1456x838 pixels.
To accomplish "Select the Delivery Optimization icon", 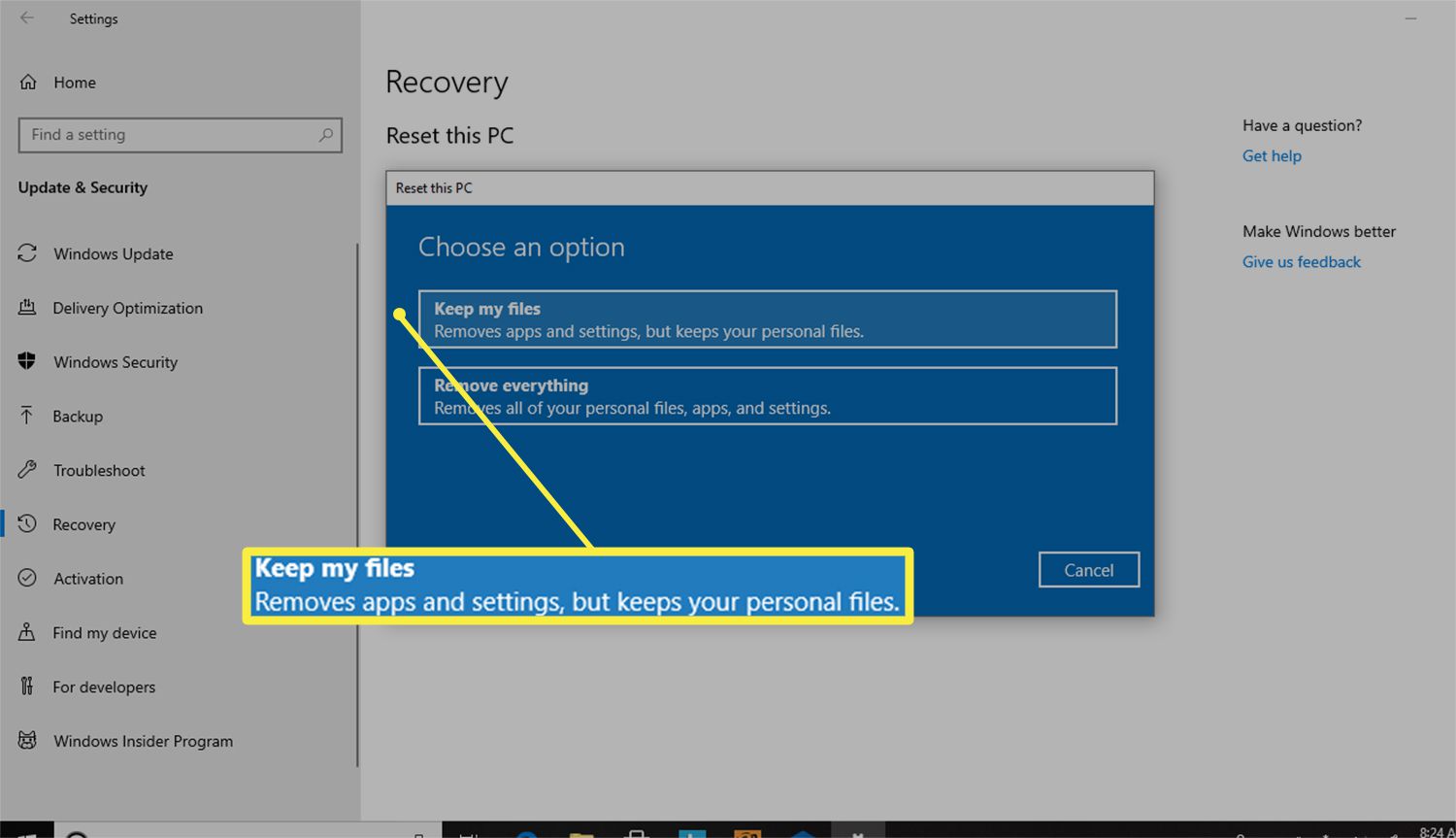I will click(x=27, y=308).
